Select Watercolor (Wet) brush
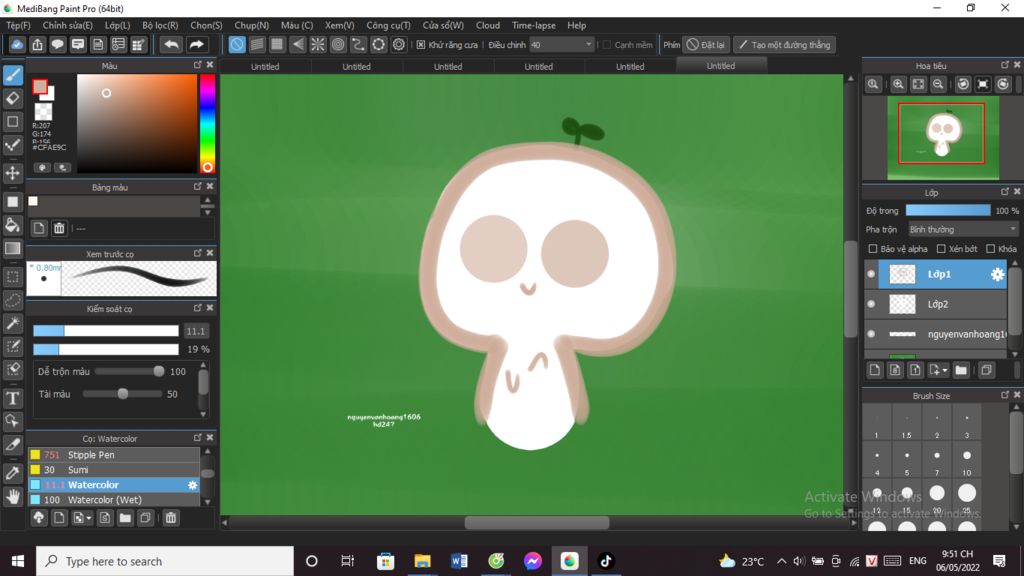This screenshot has width=1024, height=576. click(x=114, y=500)
